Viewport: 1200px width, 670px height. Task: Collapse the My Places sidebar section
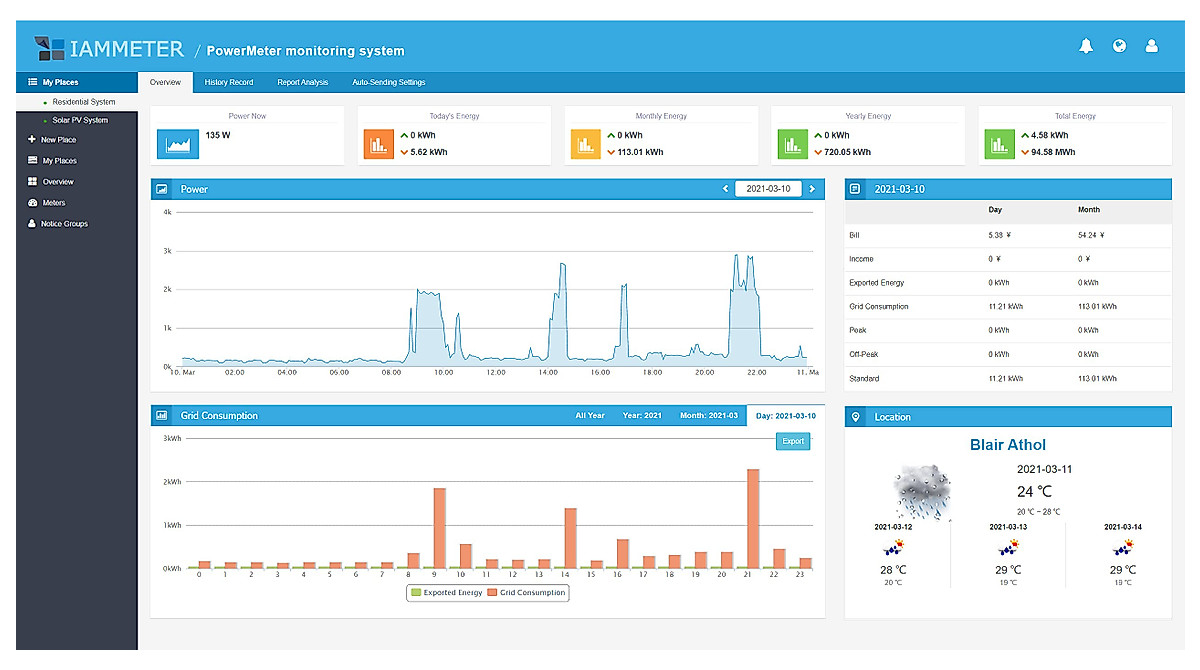60,82
